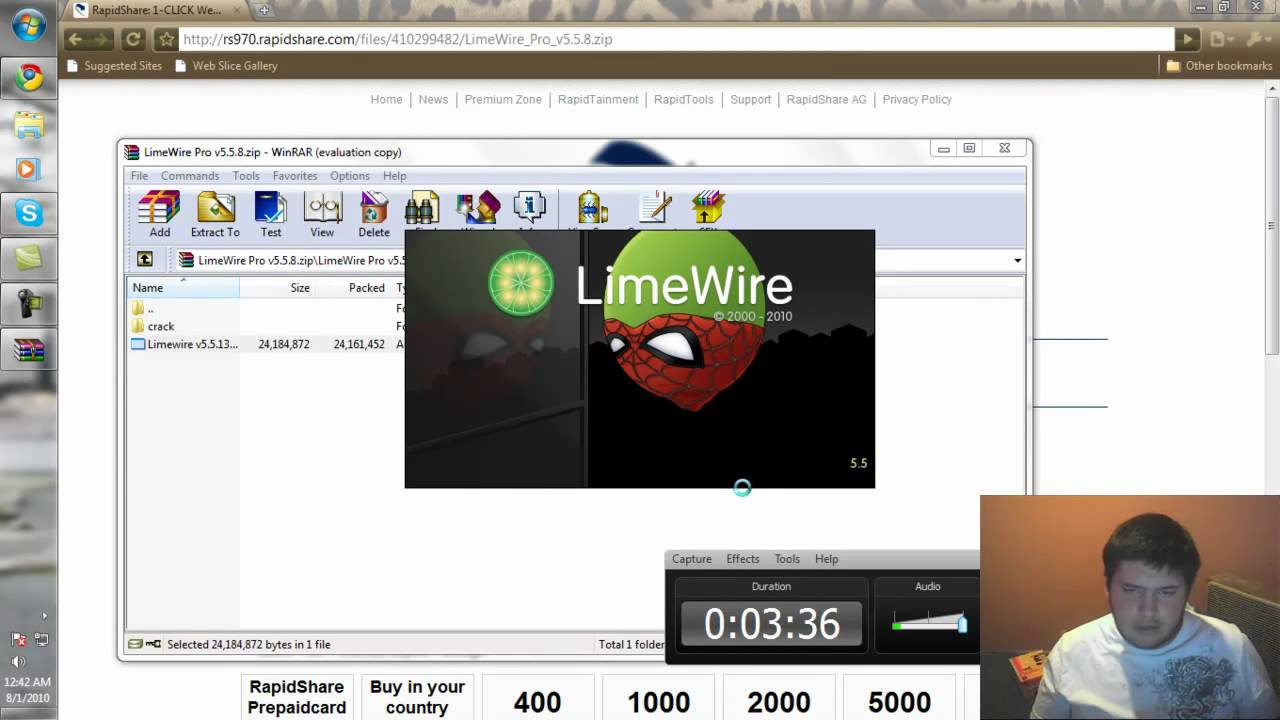The width and height of the screenshot is (1280, 720).
Task: Expand the WinRAR path dropdown arrow
Action: pyautogui.click(x=1017, y=260)
